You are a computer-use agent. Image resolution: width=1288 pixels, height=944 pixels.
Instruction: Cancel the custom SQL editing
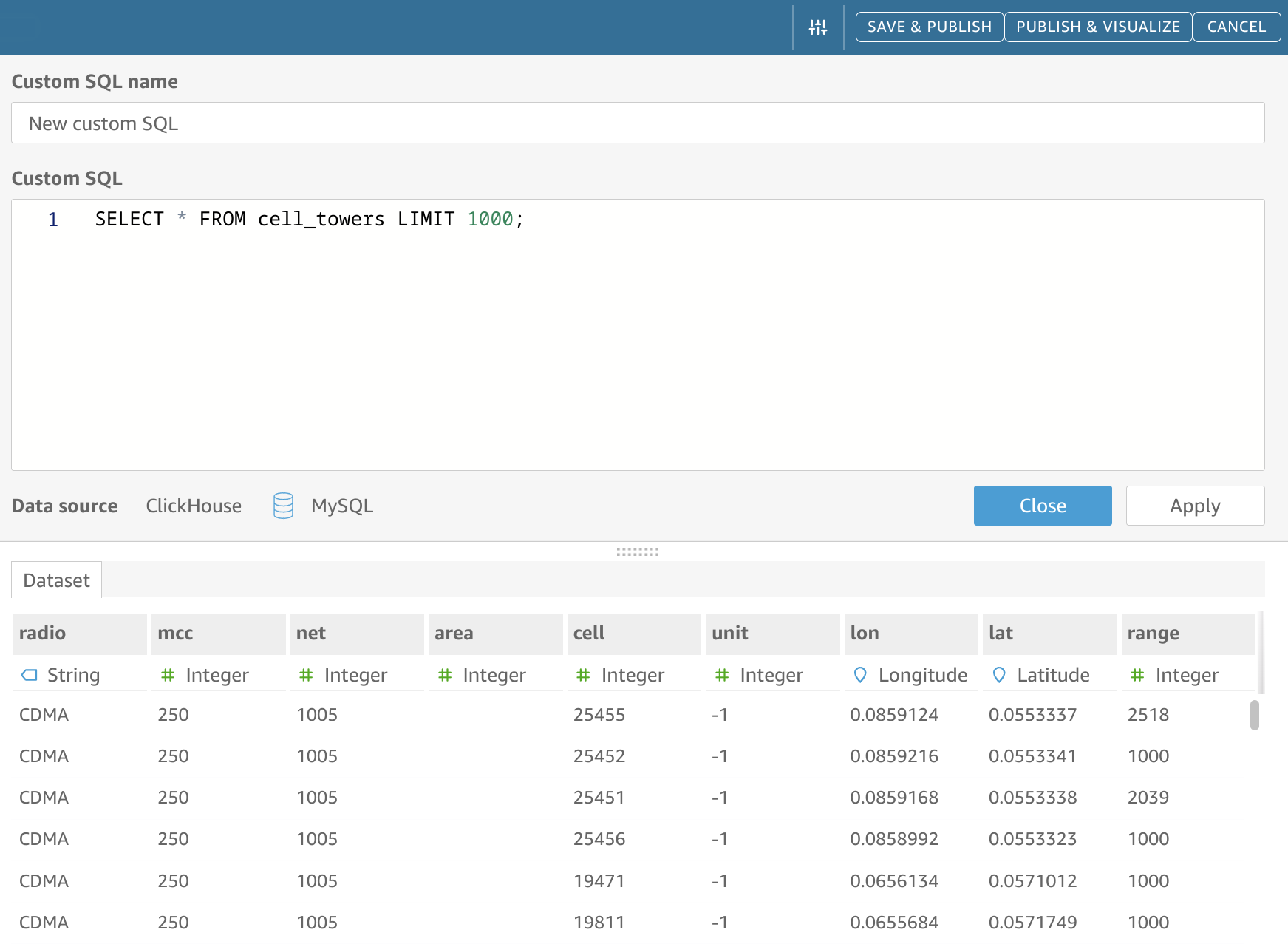1236,27
